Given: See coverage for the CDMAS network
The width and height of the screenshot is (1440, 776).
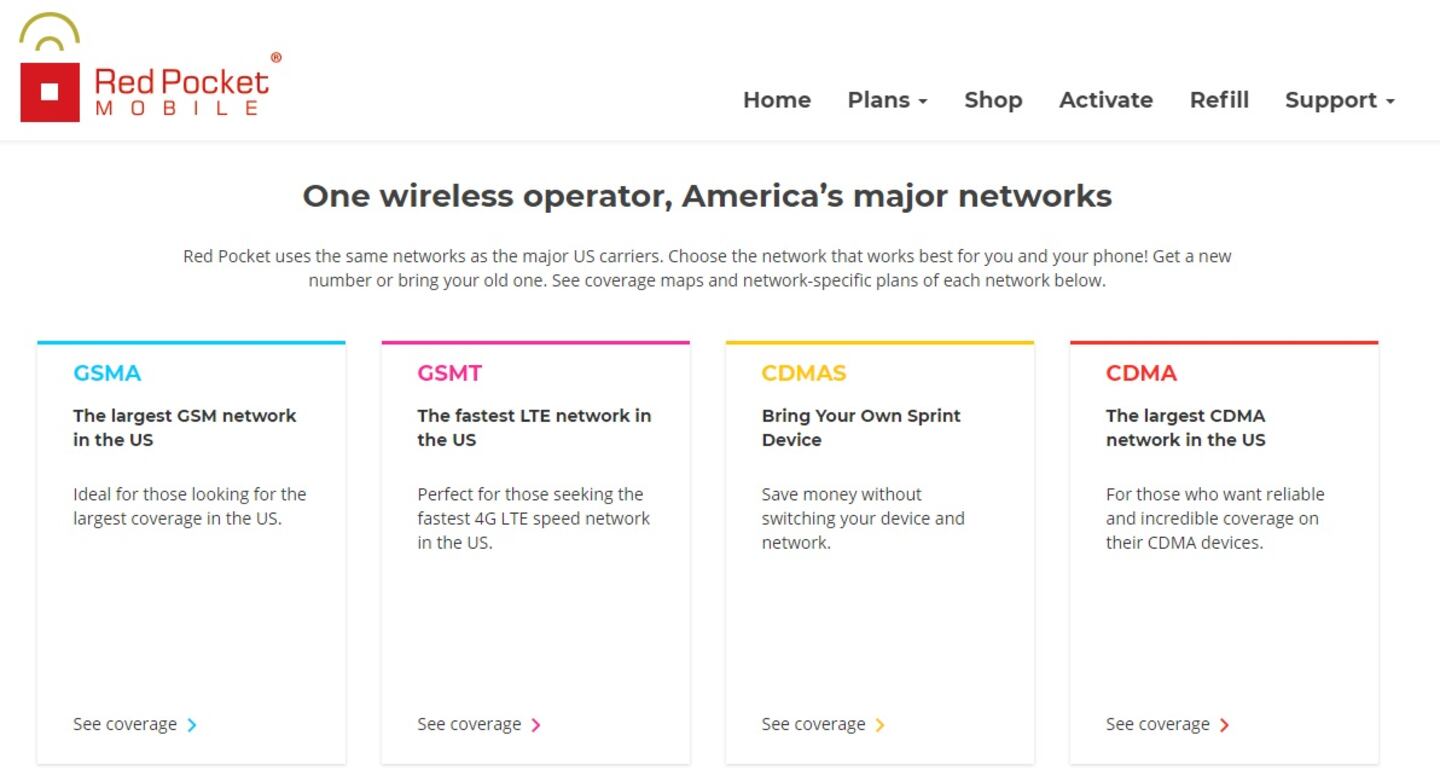Looking at the screenshot, I should 813,724.
